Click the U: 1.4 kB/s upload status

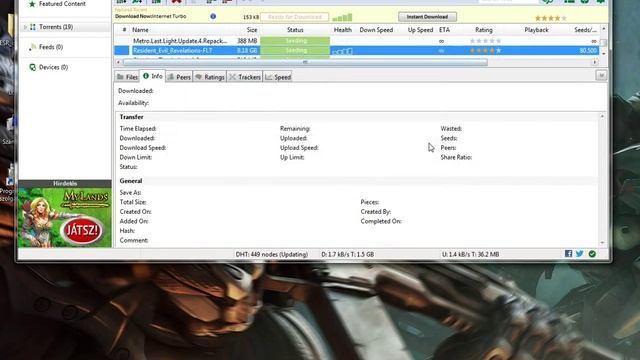pyautogui.click(x=470, y=254)
